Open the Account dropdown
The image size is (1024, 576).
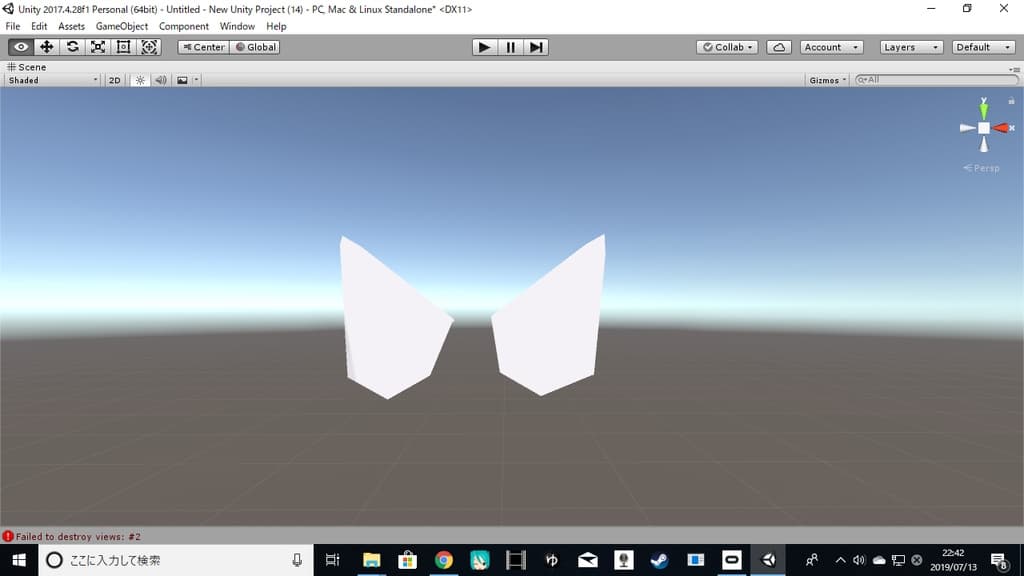[x=831, y=47]
